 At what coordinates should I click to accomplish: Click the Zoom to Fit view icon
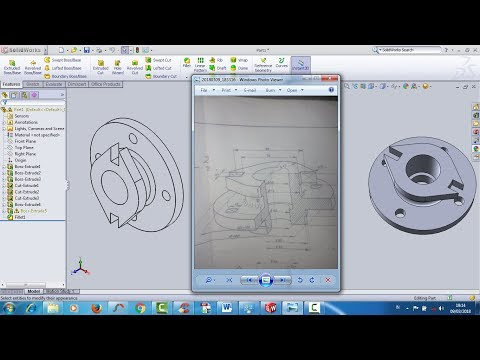click(347, 86)
